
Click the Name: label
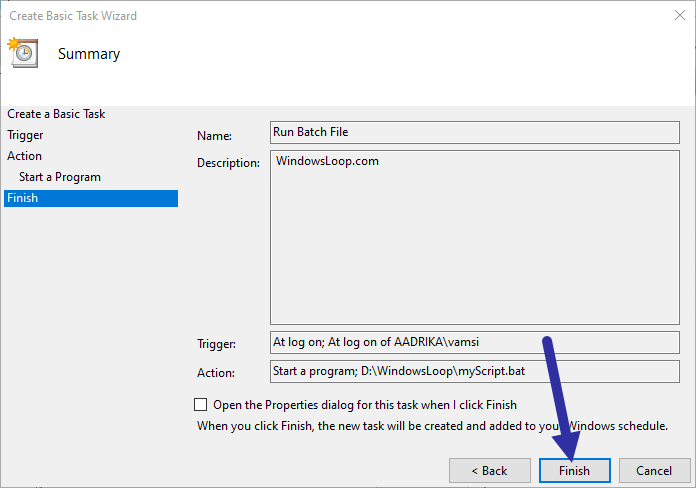tap(214, 135)
